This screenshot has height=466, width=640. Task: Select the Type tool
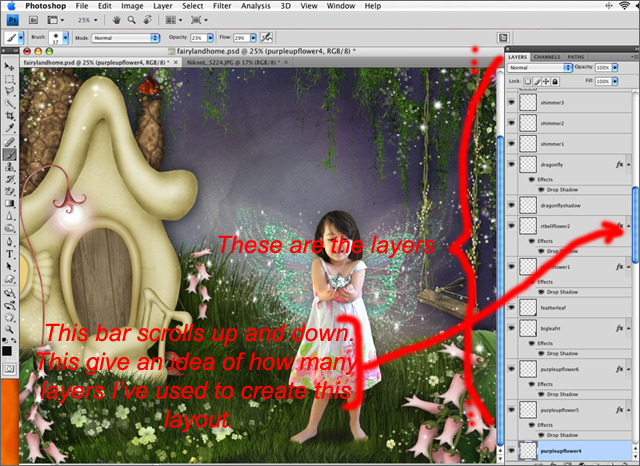pos(10,254)
